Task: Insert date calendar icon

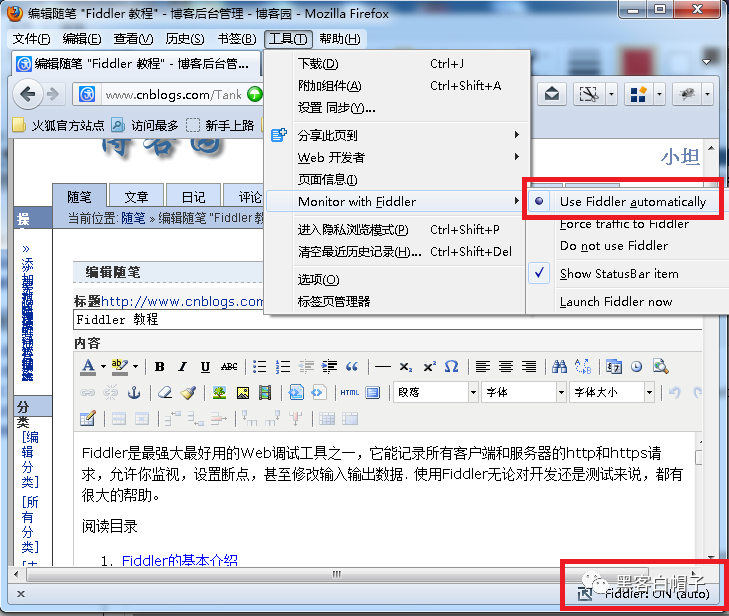Action: [614, 367]
